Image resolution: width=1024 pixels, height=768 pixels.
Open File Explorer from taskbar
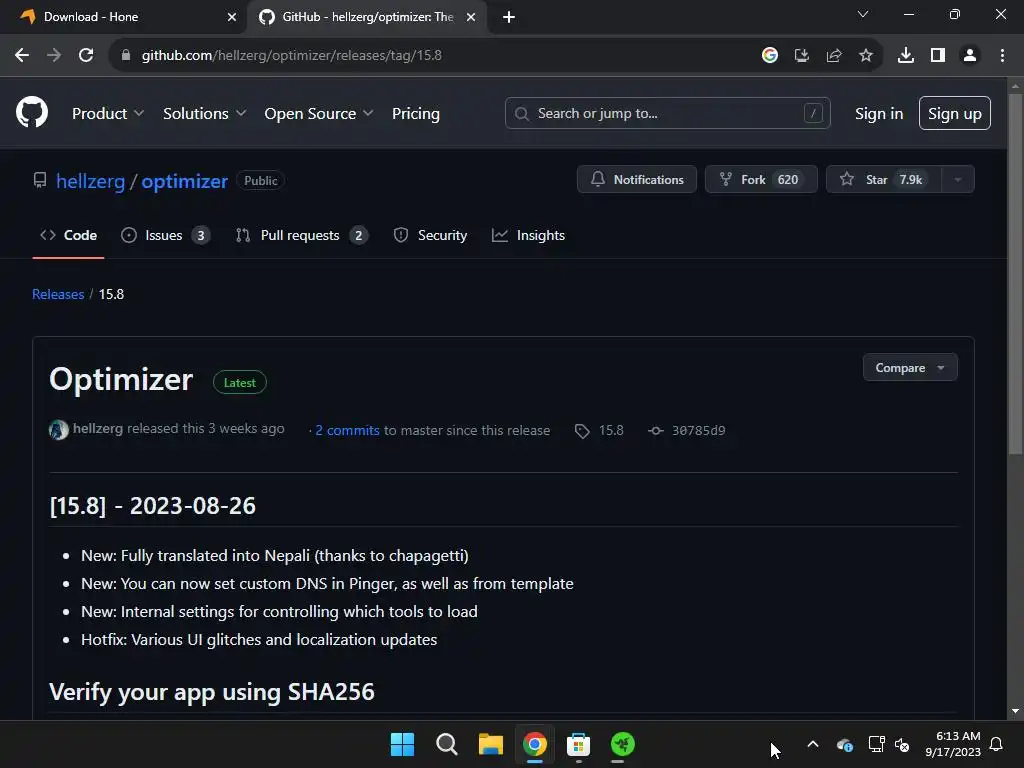[x=491, y=744]
